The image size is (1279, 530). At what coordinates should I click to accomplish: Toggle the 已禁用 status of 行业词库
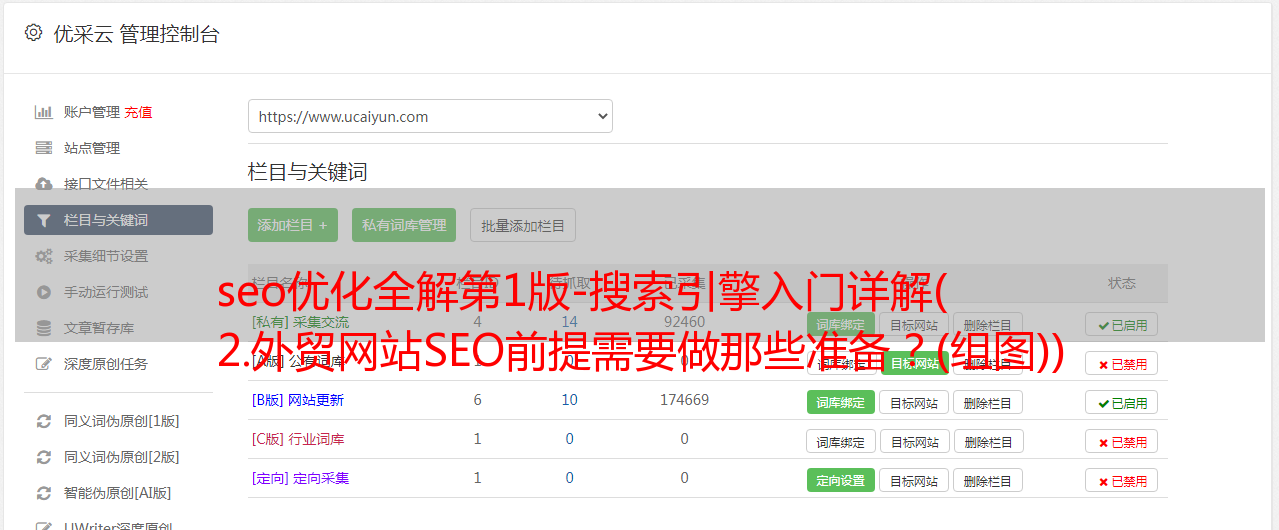[x=1122, y=441]
